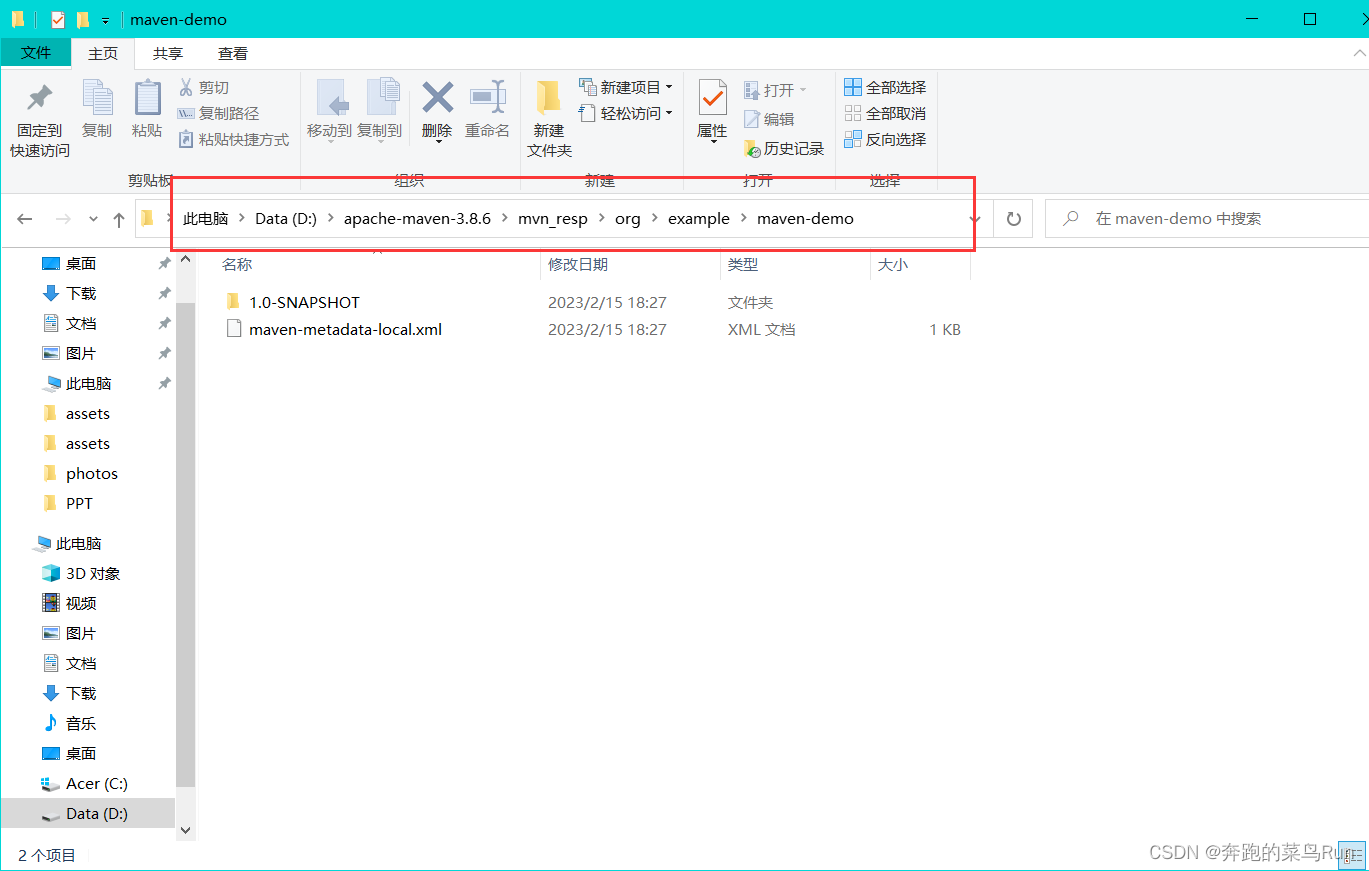
Task: Open the photos folder in navigation pane
Action: pos(91,474)
